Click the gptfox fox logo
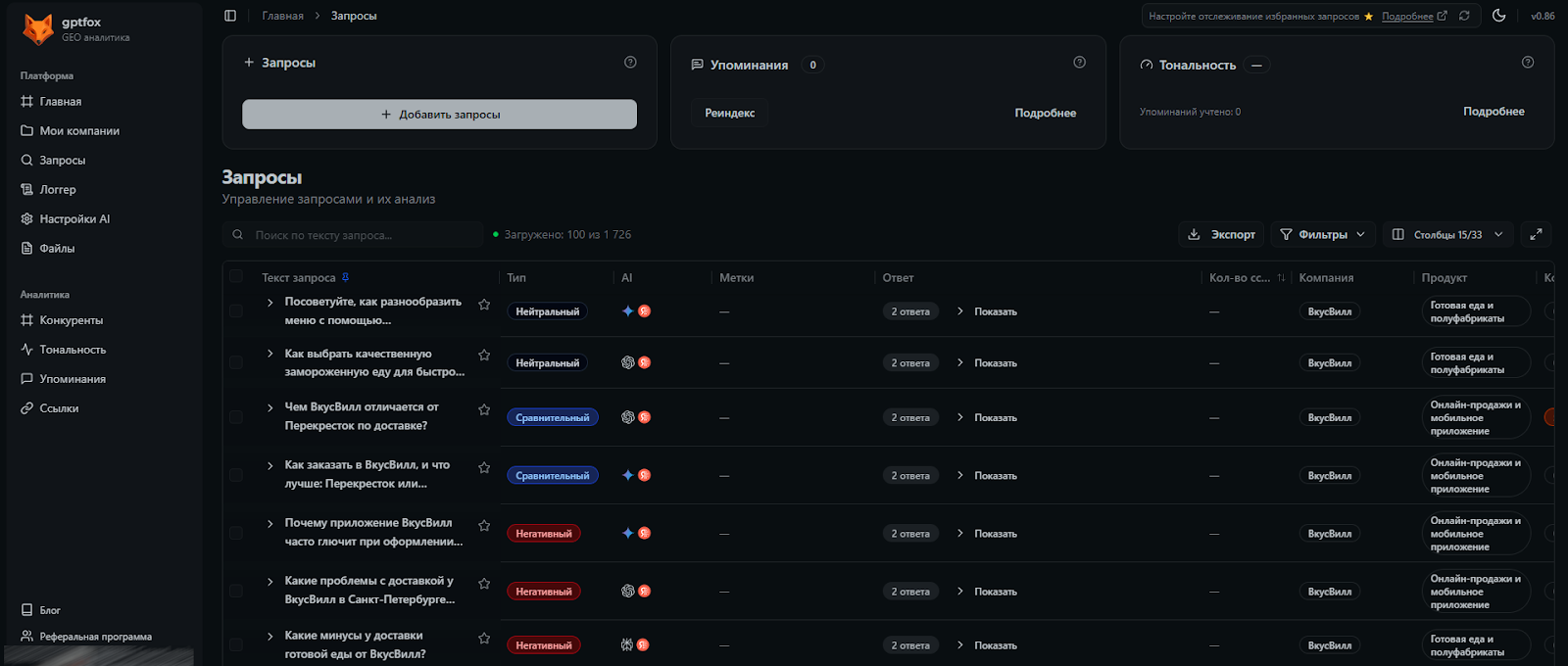This screenshot has height=666, width=1568. pyautogui.click(x=38, y=29)
